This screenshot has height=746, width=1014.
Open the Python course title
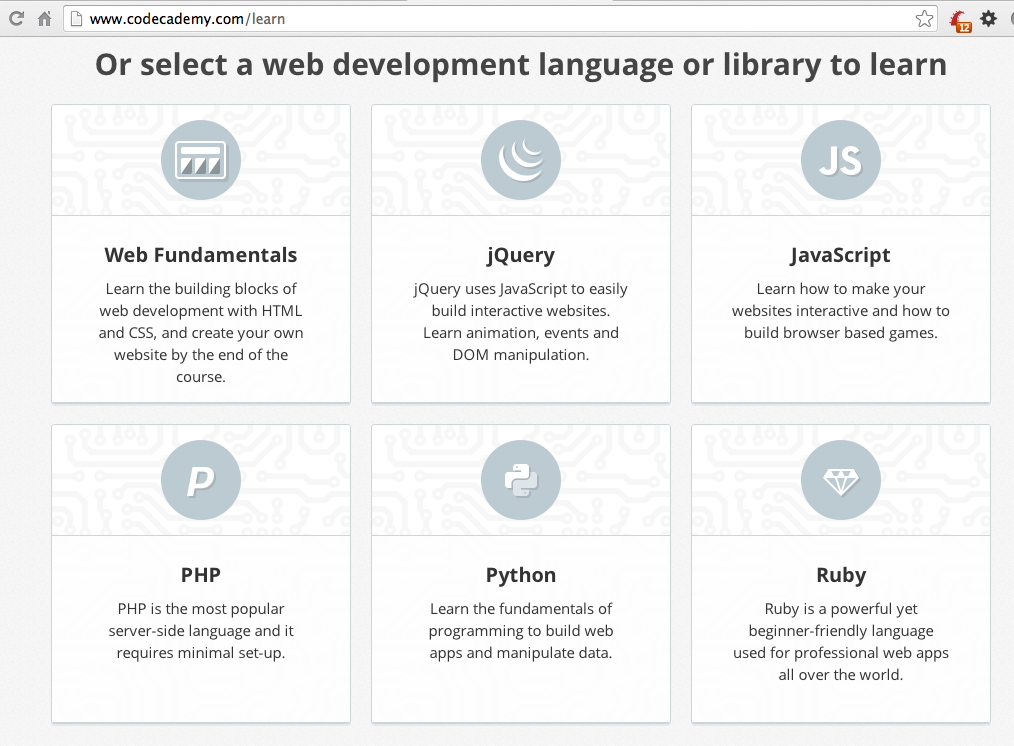(521, 575)
